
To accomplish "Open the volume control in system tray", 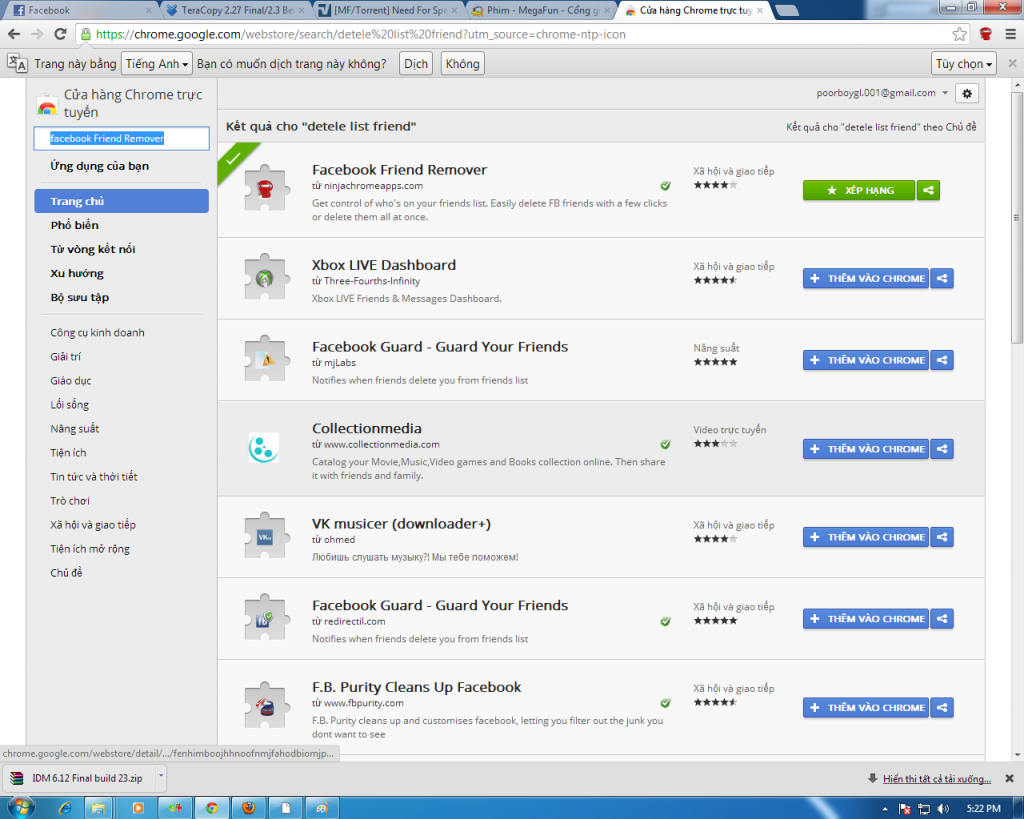I will tap(943, 809).
